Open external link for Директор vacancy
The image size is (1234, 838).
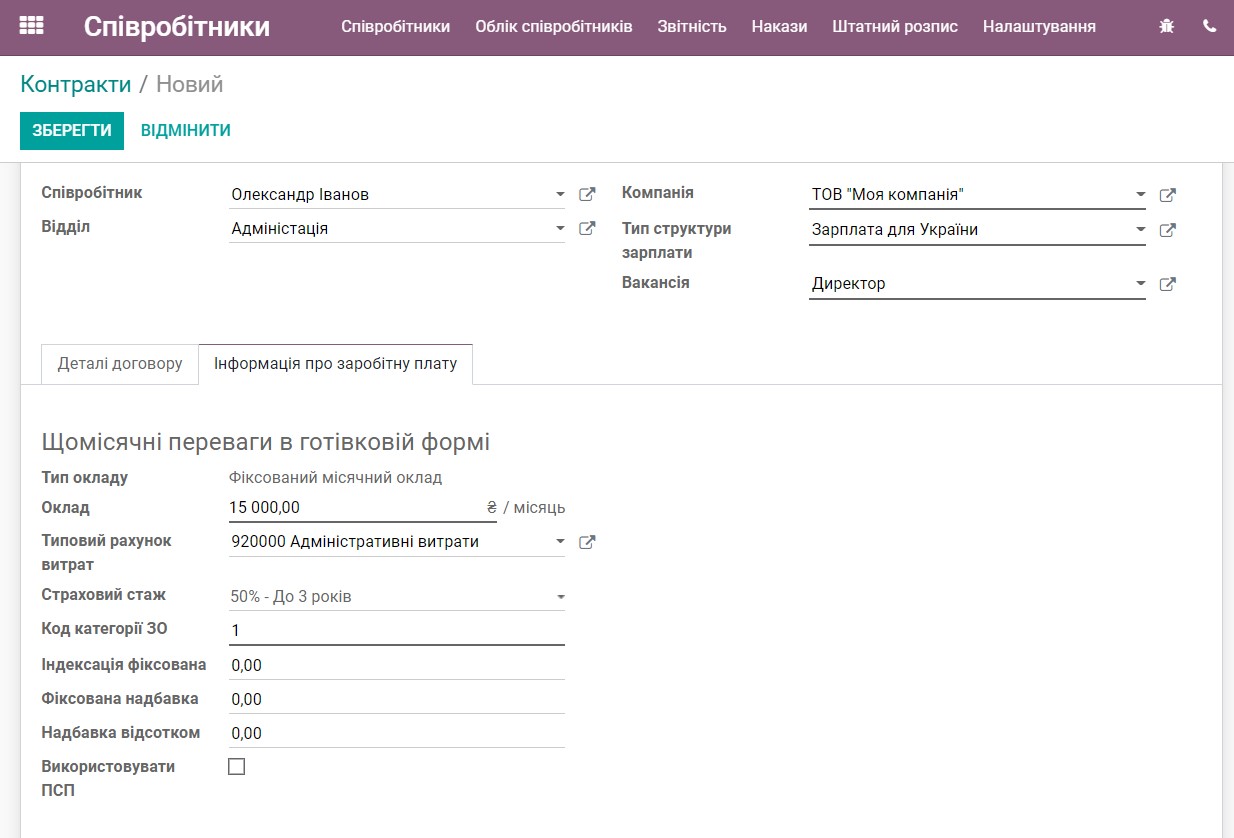1168,283
